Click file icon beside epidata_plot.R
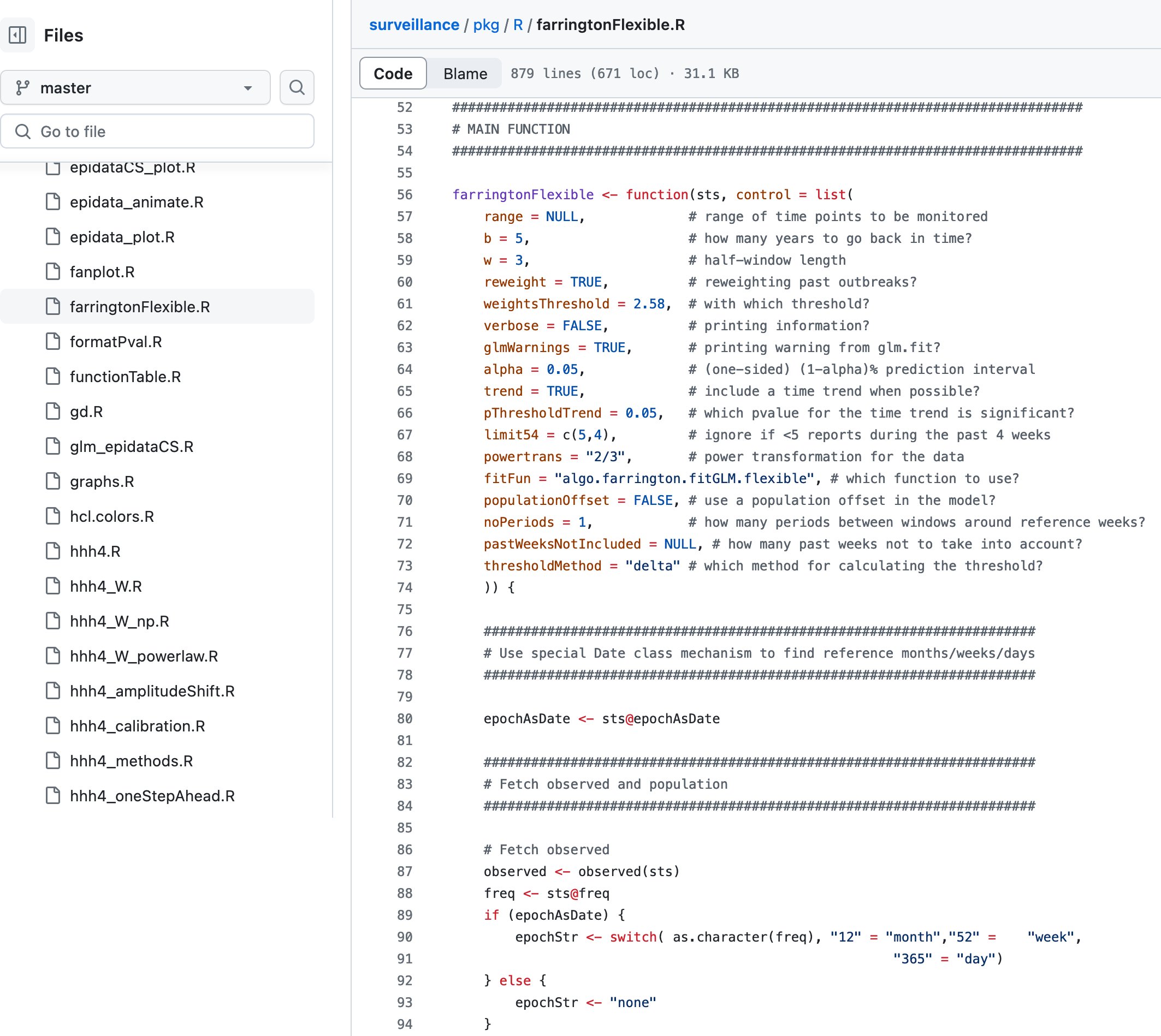This screenshot has width=1161, height=1036. click(x=53, y=237)
